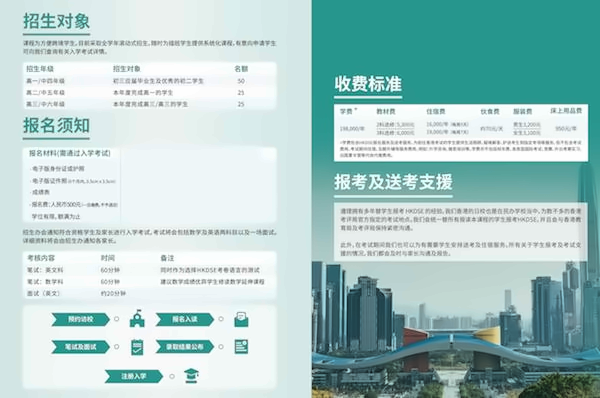The height and width of the screenshot is (398, 600).
Task: Click the 报考及送考支援 heading
Action: [393, 182]
